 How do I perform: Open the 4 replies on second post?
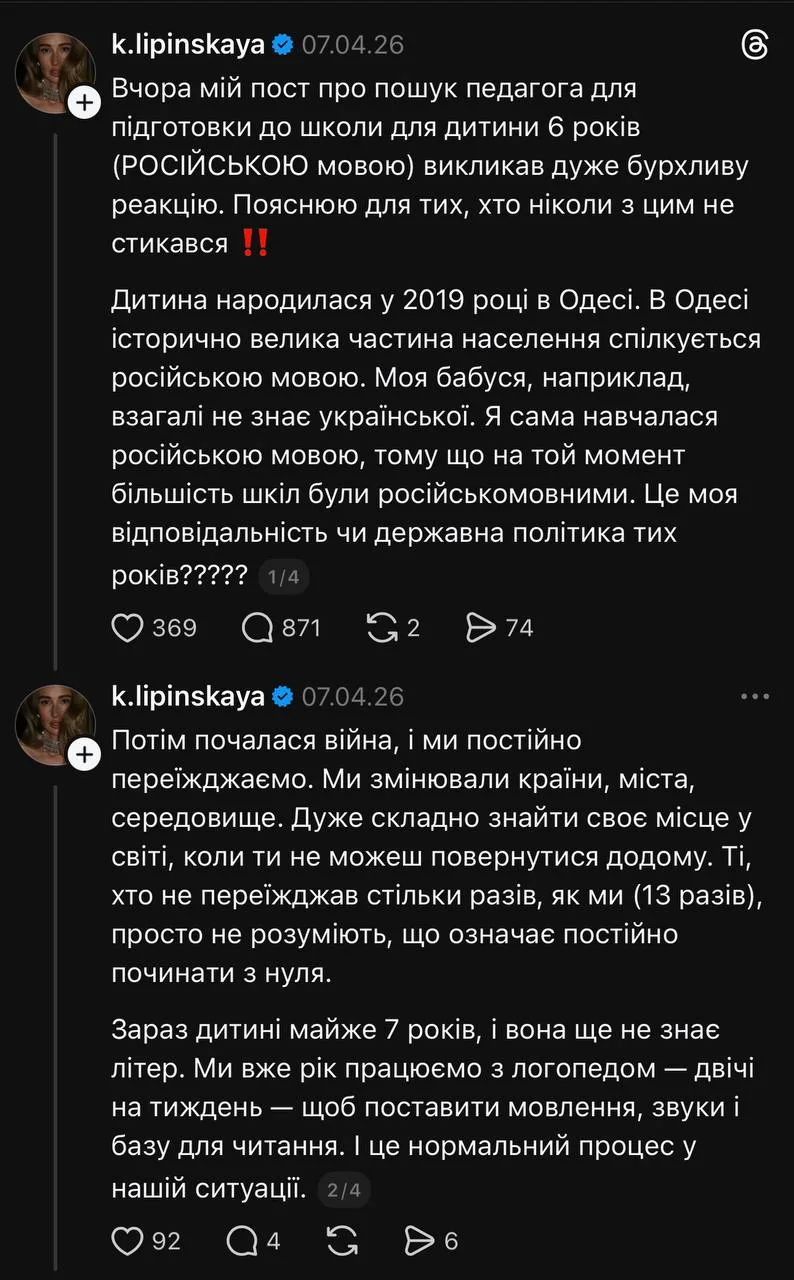pyautogui.click(x=243, y=1241)
